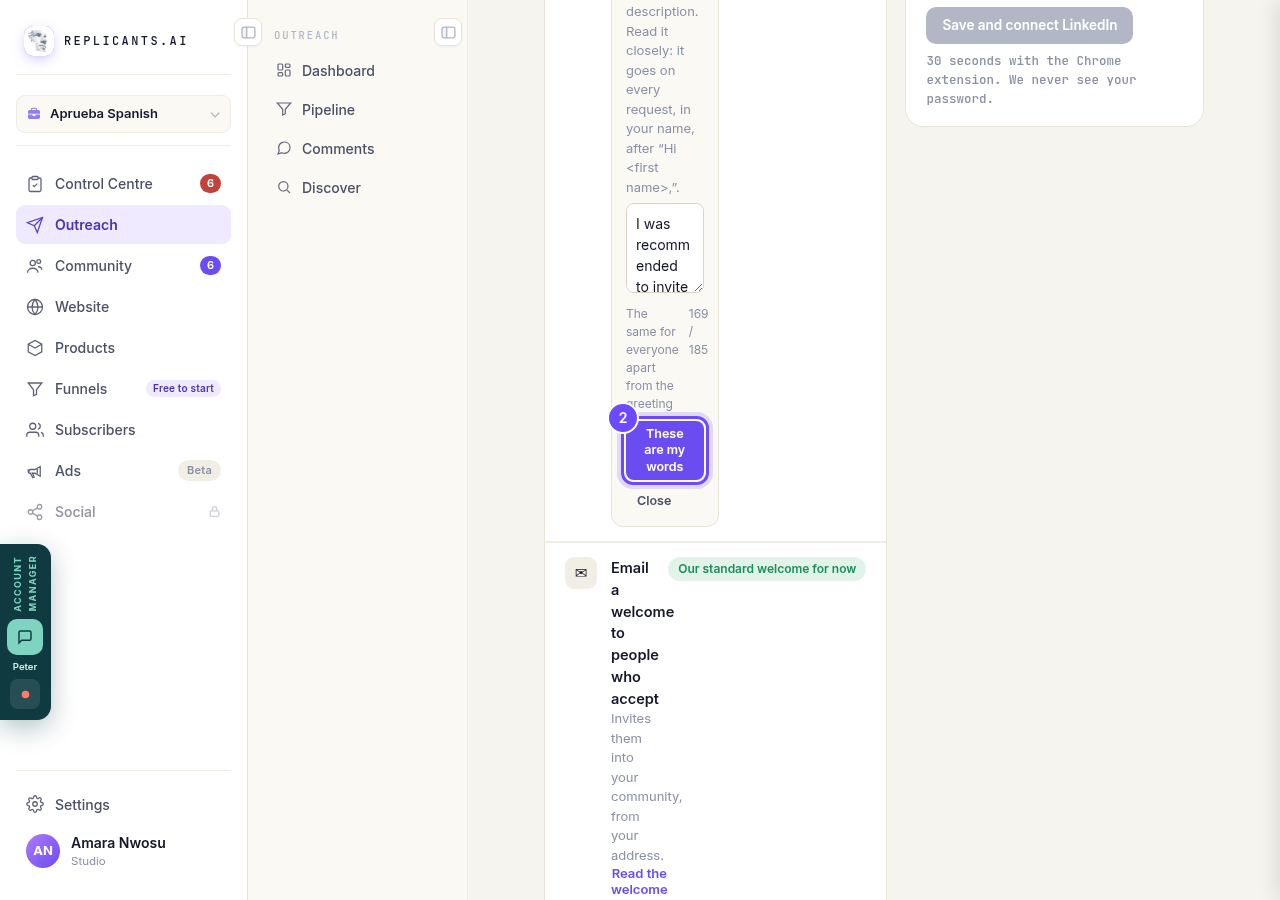Click the Ads megaphone icon
Image resolution: width=1280 pixels, height=900 pixels.
35,471
